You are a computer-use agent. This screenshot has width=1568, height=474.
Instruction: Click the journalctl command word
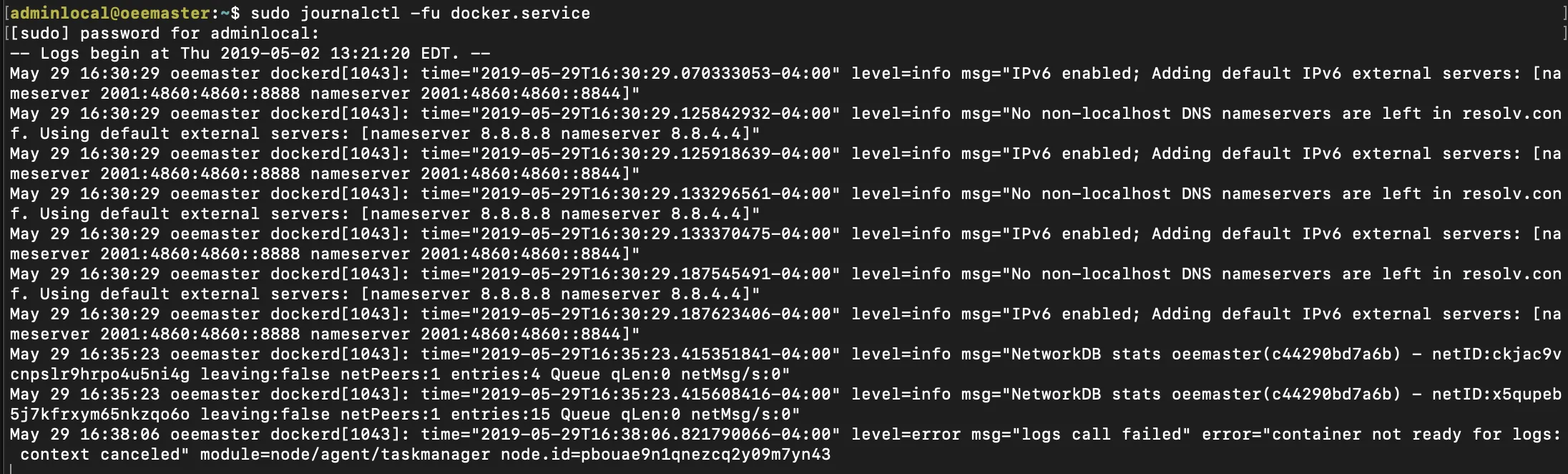(349, 13)
